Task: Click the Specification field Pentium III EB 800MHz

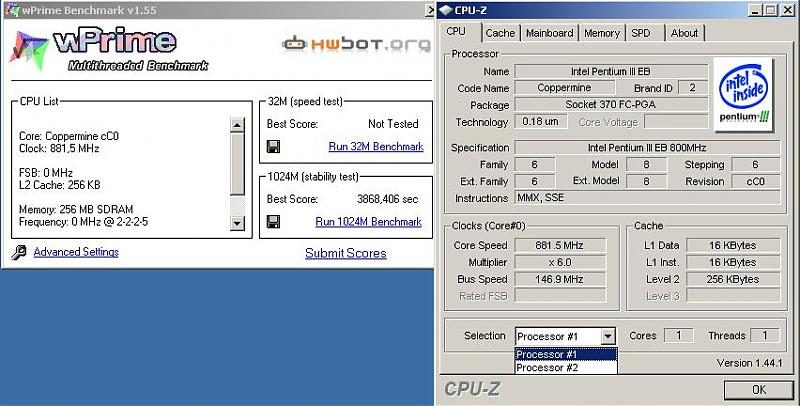Action: 647,147
